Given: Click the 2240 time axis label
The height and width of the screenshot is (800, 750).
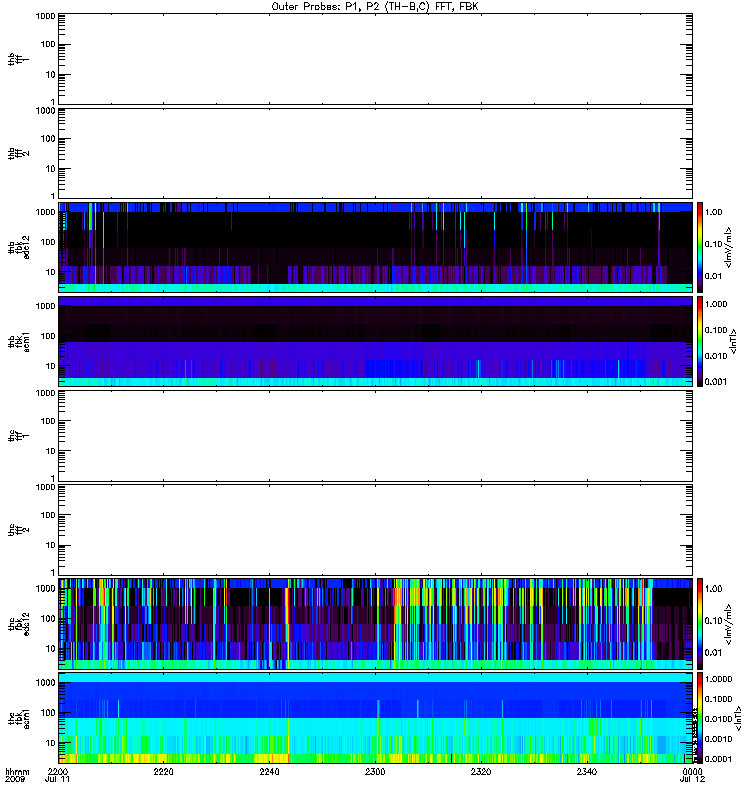Looking at the screenshot, I should coord(269,772).
